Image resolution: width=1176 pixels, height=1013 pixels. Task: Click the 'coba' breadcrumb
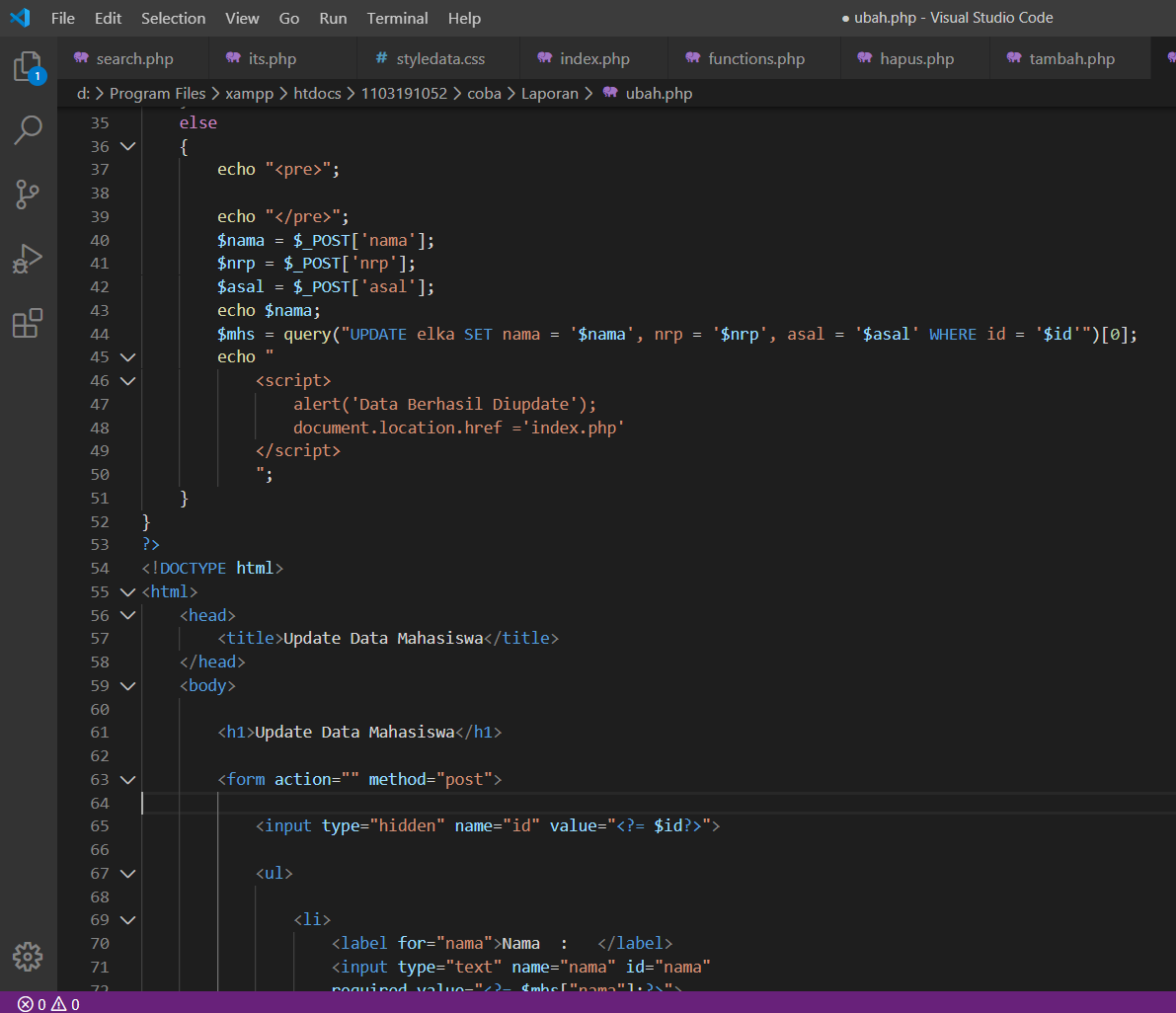[x=484, y=93]
